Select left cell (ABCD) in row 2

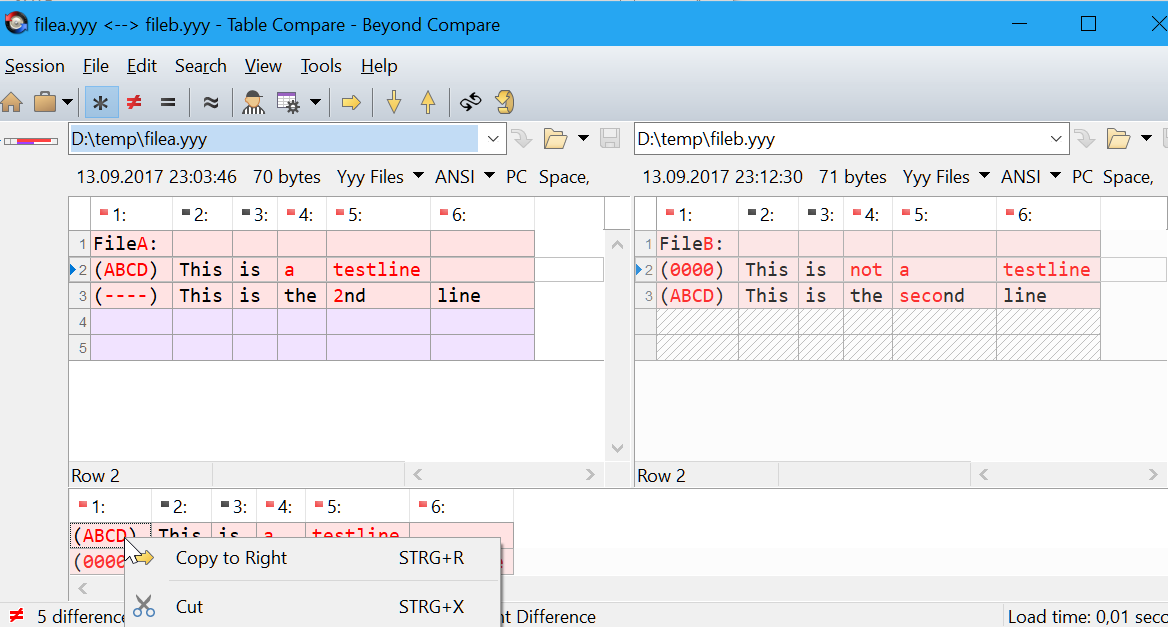[132, 270]
